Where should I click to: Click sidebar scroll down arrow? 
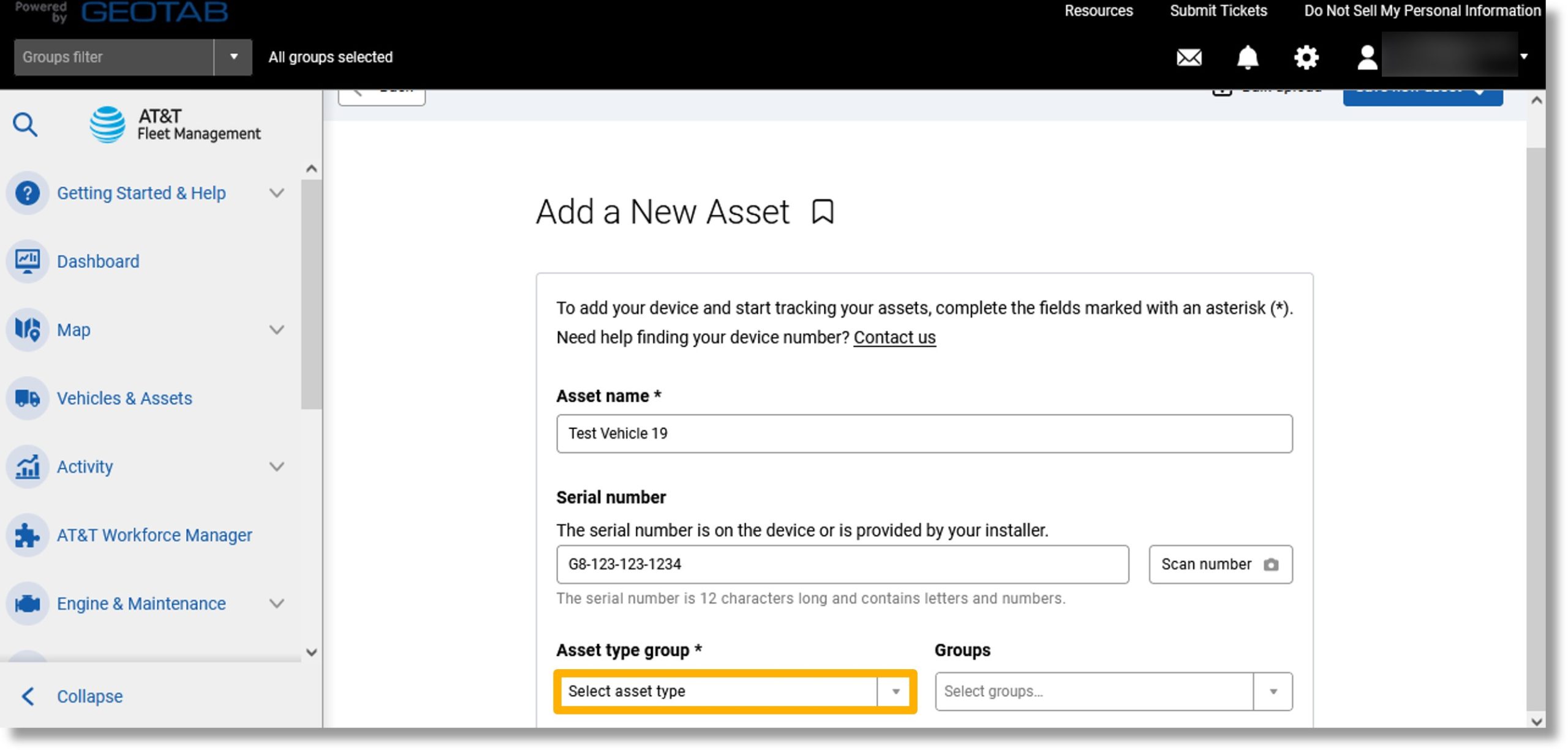point(311,653)
